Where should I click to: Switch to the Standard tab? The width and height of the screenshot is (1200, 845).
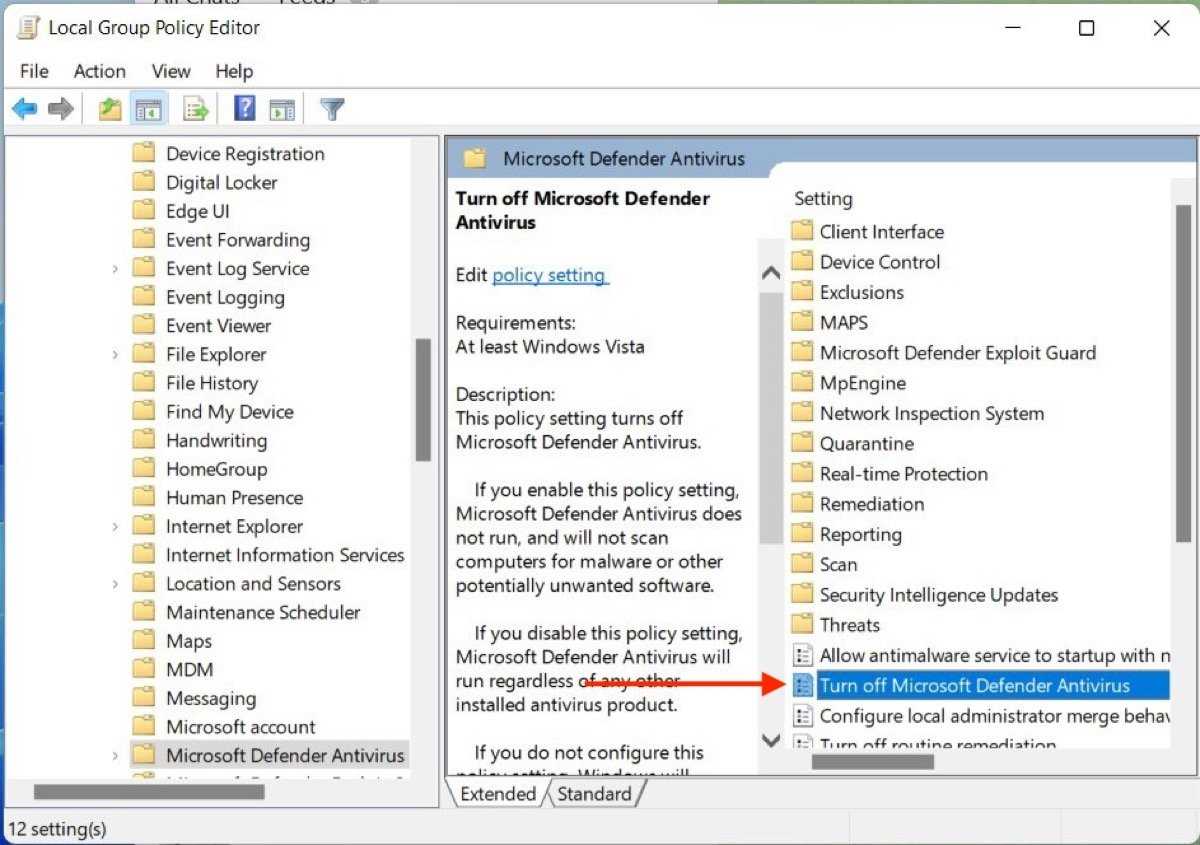click(594, 794)
